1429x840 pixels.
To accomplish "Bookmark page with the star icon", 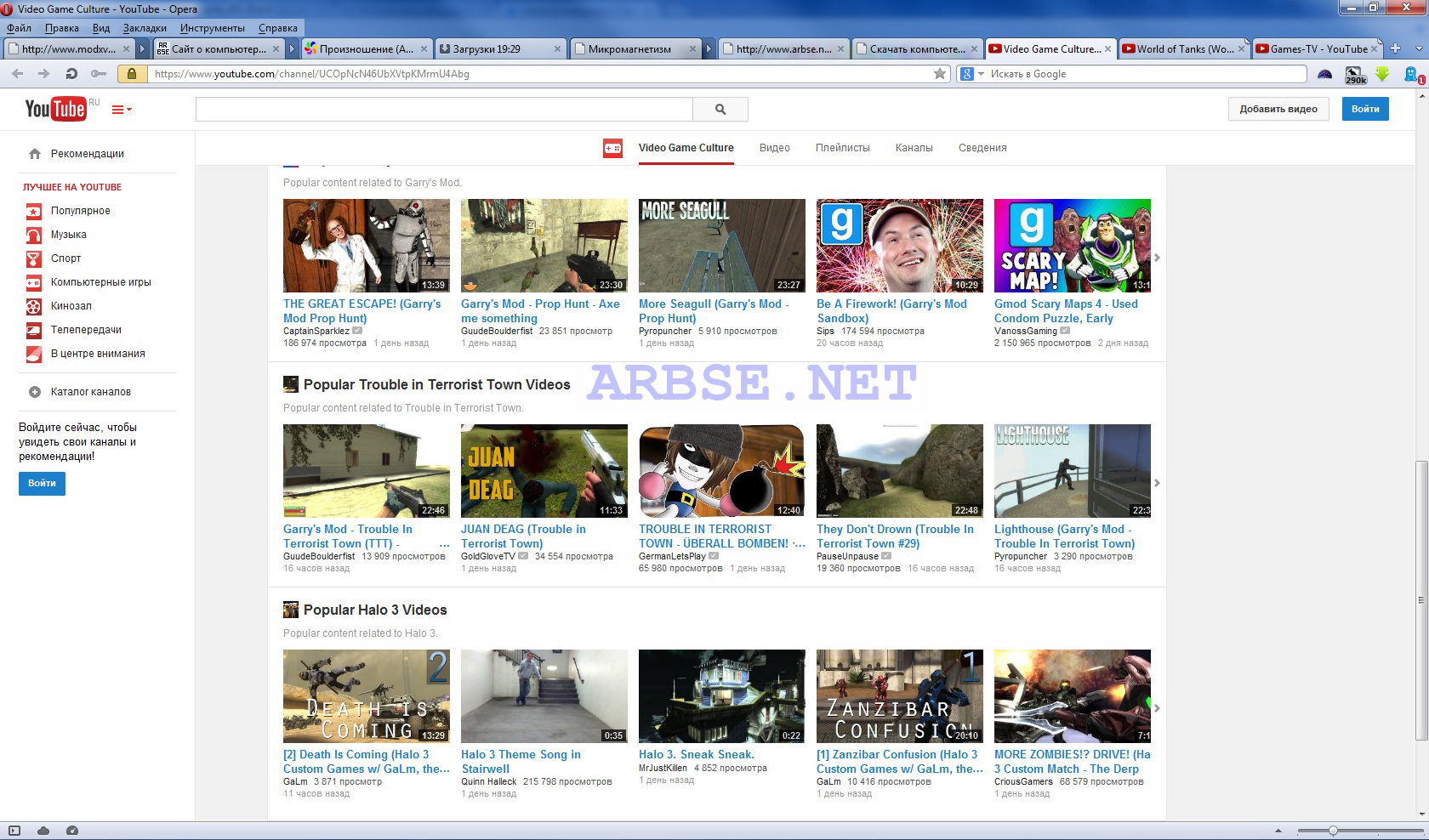I will click(940, 74).
